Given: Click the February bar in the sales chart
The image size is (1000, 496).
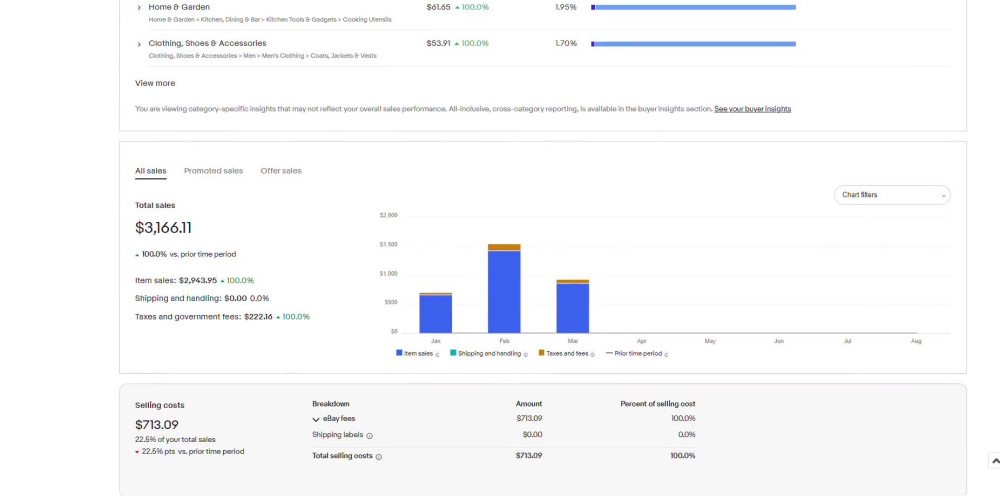Looking at the screenshot, I should pyautogui.click(x=504, y=288).
